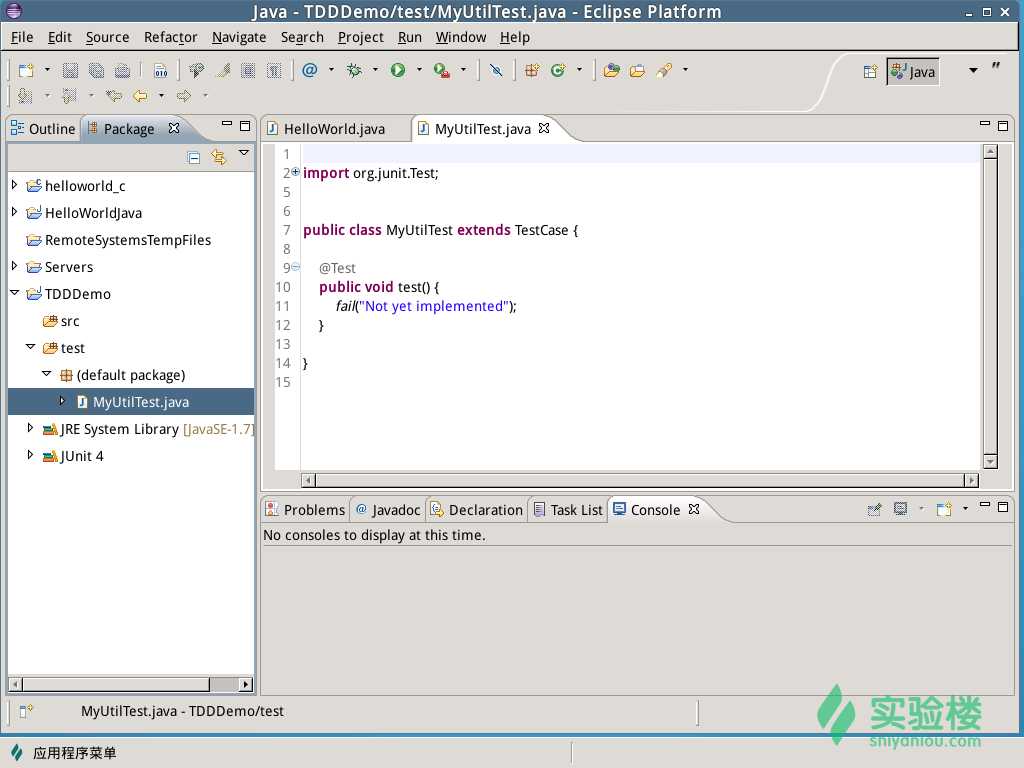Click the Save toolbar icon

pyautogui.click(x=70, y=70)
